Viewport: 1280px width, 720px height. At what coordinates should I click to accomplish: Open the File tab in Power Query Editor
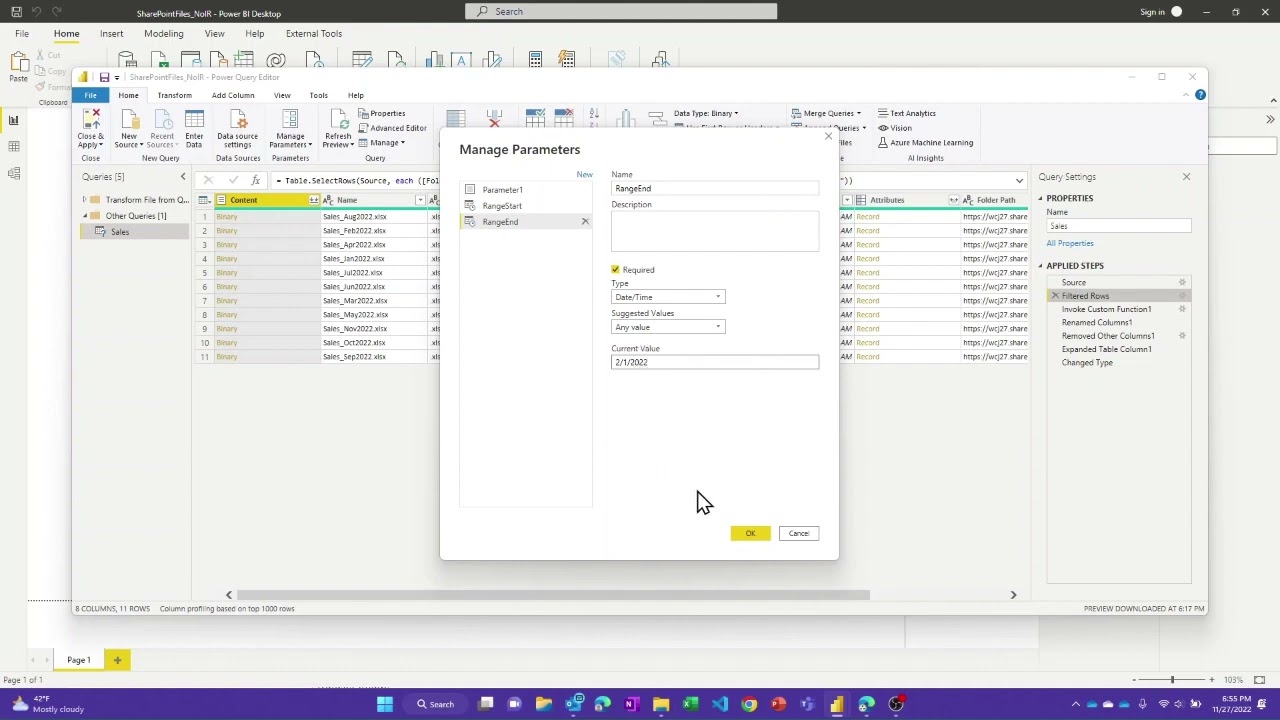[90, 95]
